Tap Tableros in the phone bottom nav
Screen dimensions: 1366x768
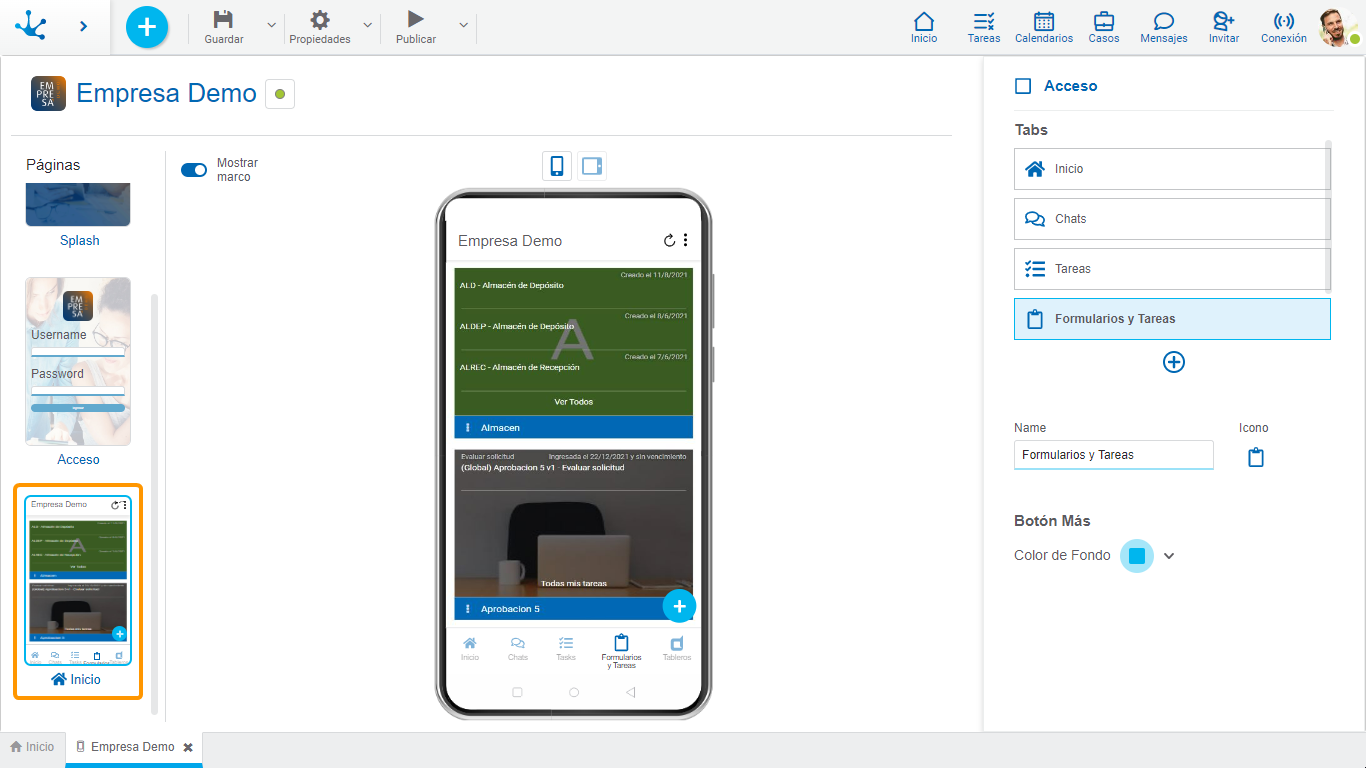tap(677, 649)
